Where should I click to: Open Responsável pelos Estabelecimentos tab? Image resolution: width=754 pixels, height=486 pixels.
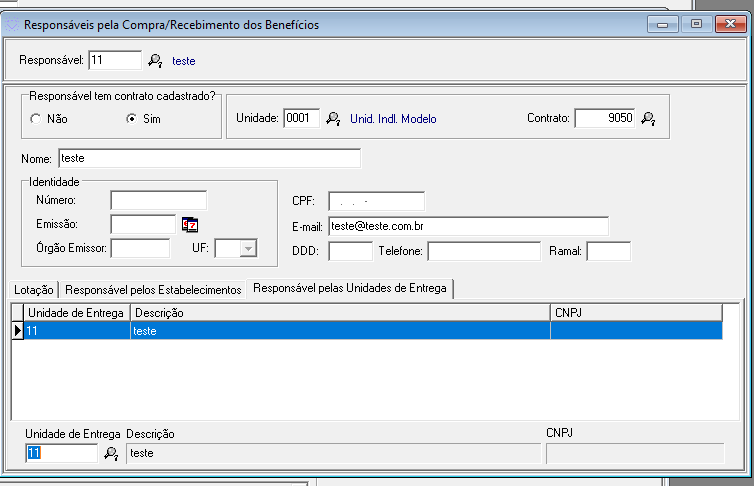[x=153, y=290]
